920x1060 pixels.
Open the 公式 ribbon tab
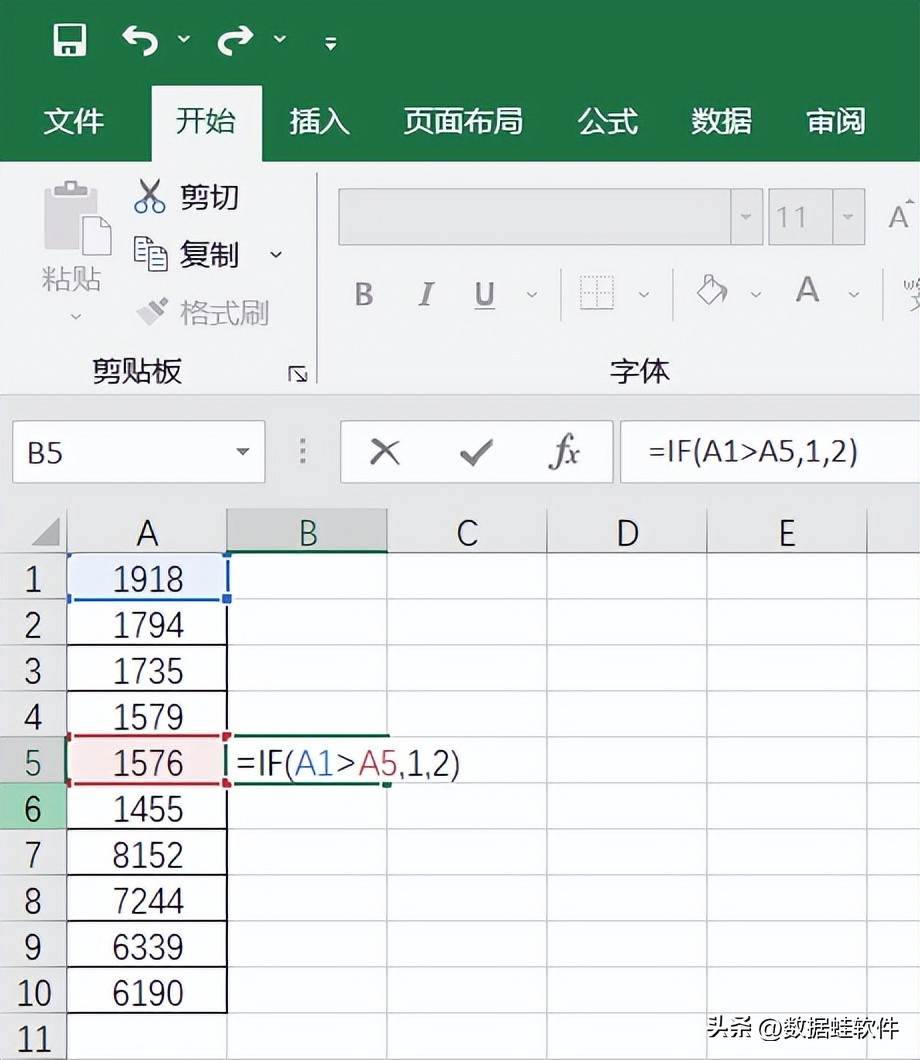(x=607, y=122)
